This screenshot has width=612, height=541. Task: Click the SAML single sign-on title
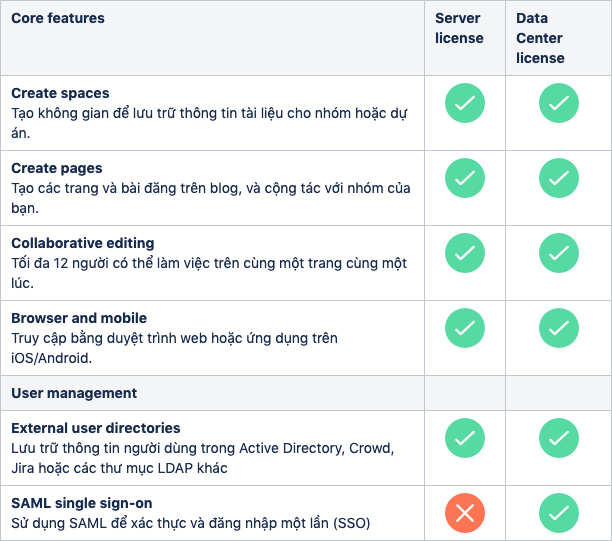[x=82, y=503]
